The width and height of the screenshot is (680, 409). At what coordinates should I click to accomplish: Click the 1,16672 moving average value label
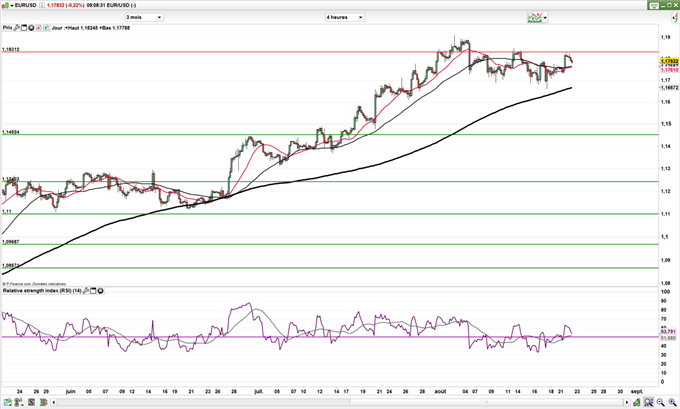669,88
